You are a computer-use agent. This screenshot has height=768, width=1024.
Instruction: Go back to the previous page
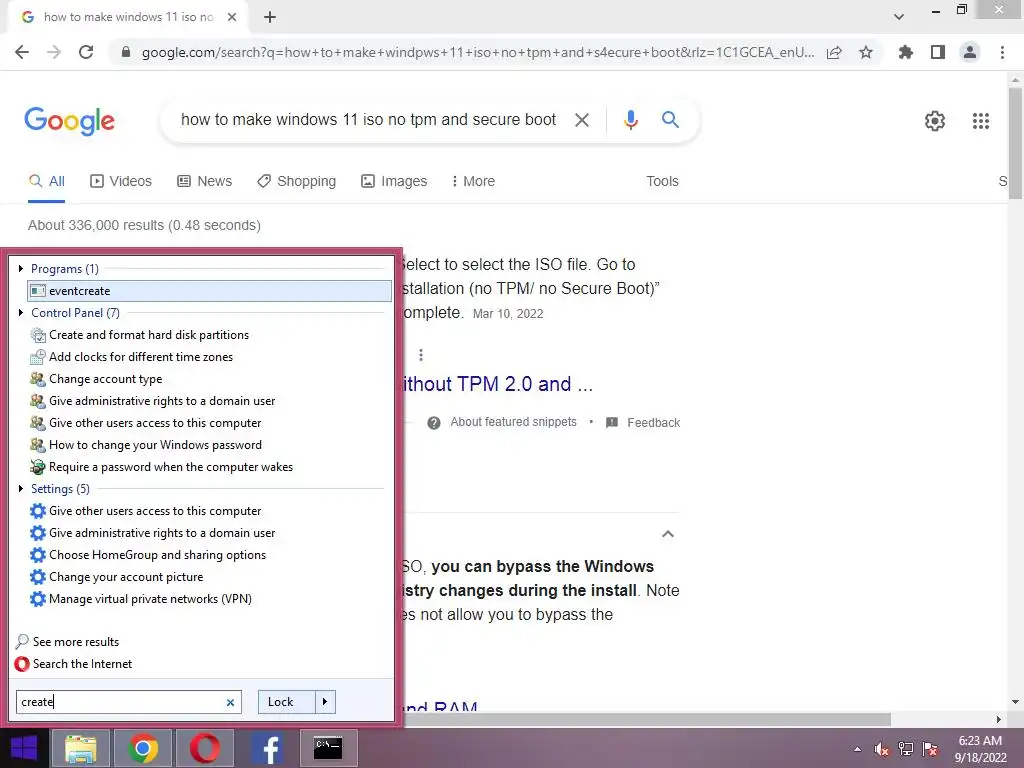[x=22, y=52]
